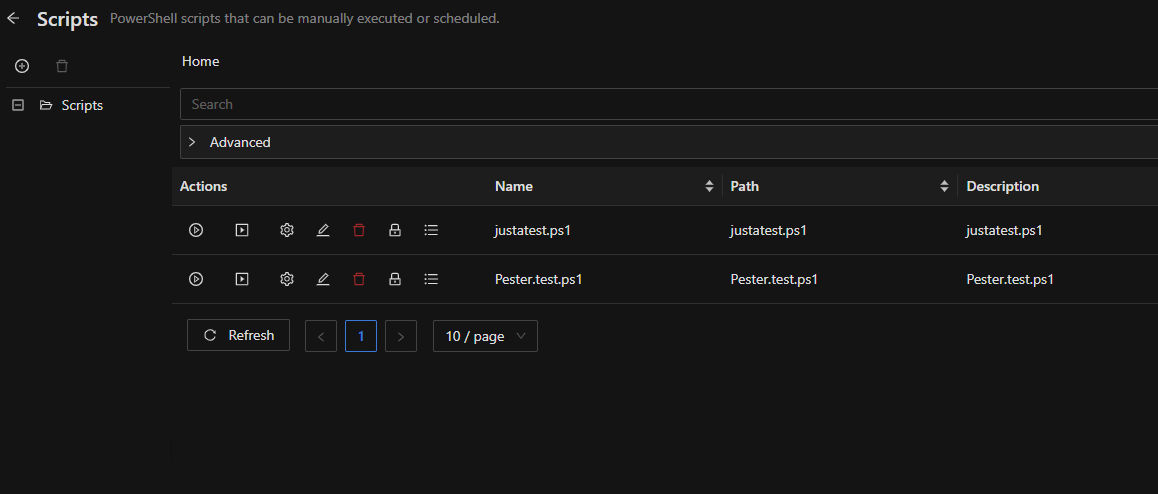
Task: Click justatest.ps1 in the Name column
Action: [x=533, y=230]
